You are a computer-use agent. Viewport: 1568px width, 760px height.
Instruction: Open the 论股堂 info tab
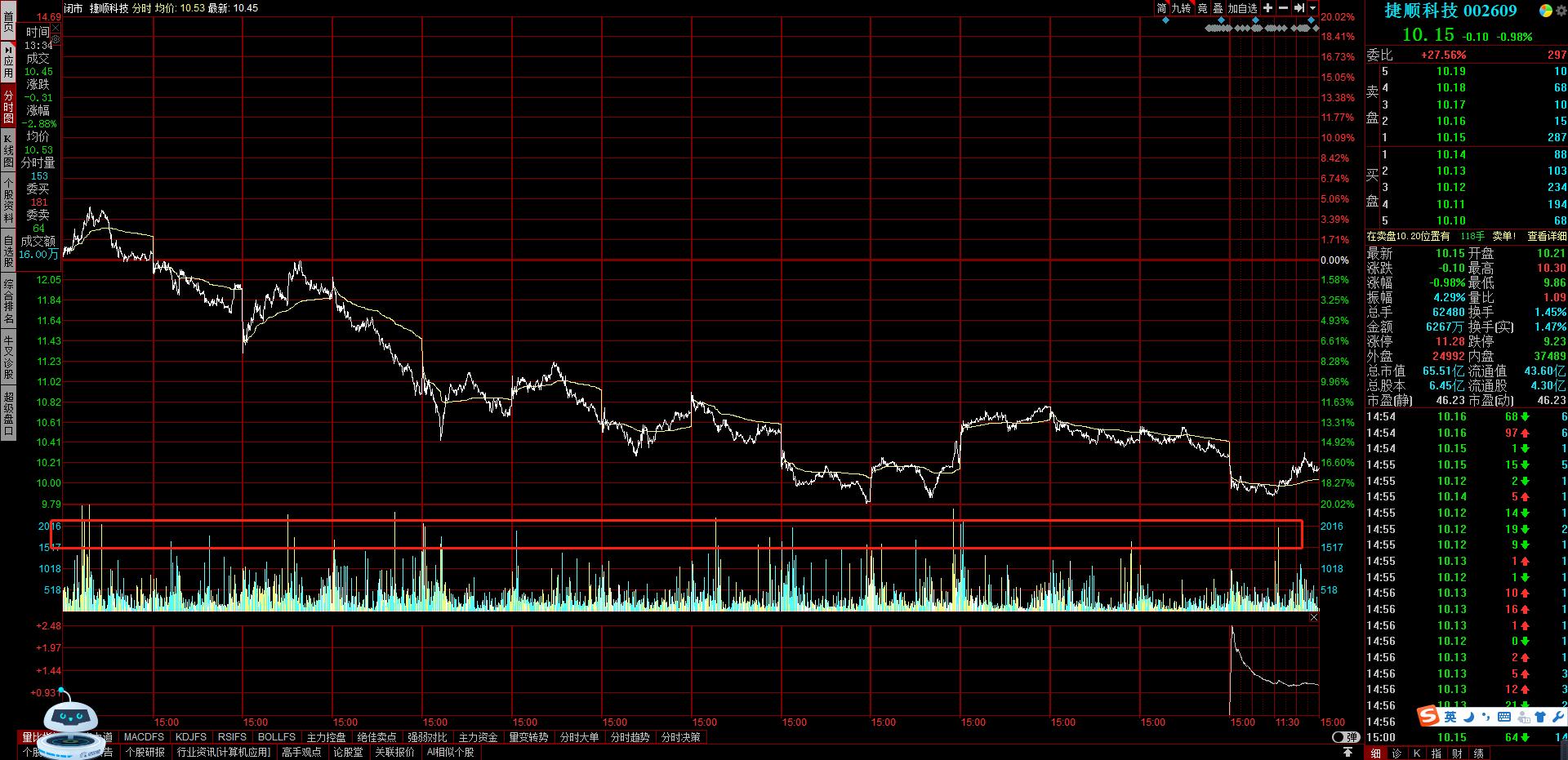click(x=348, y=752)
